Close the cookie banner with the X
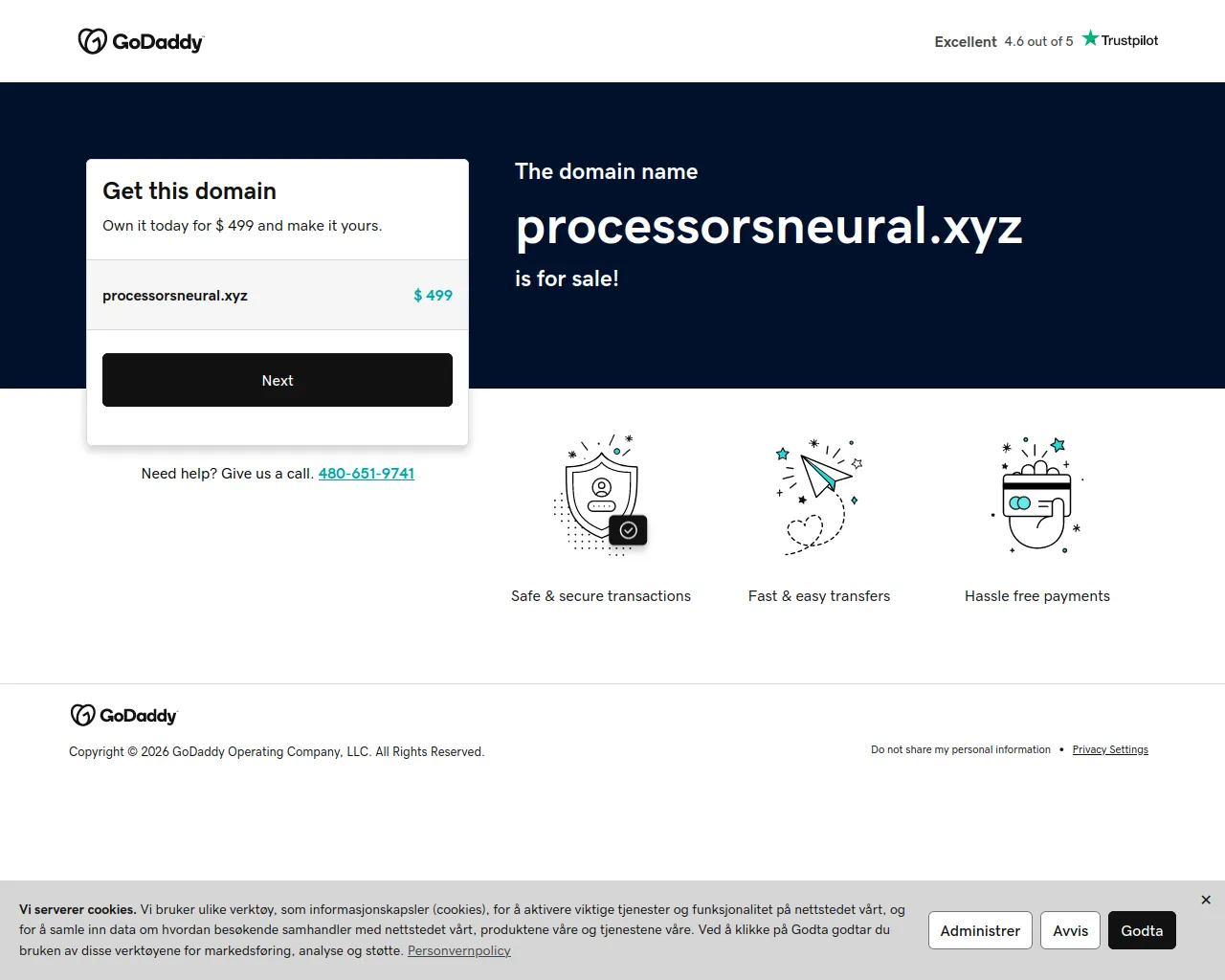1225x980 pixels. 1206,900
